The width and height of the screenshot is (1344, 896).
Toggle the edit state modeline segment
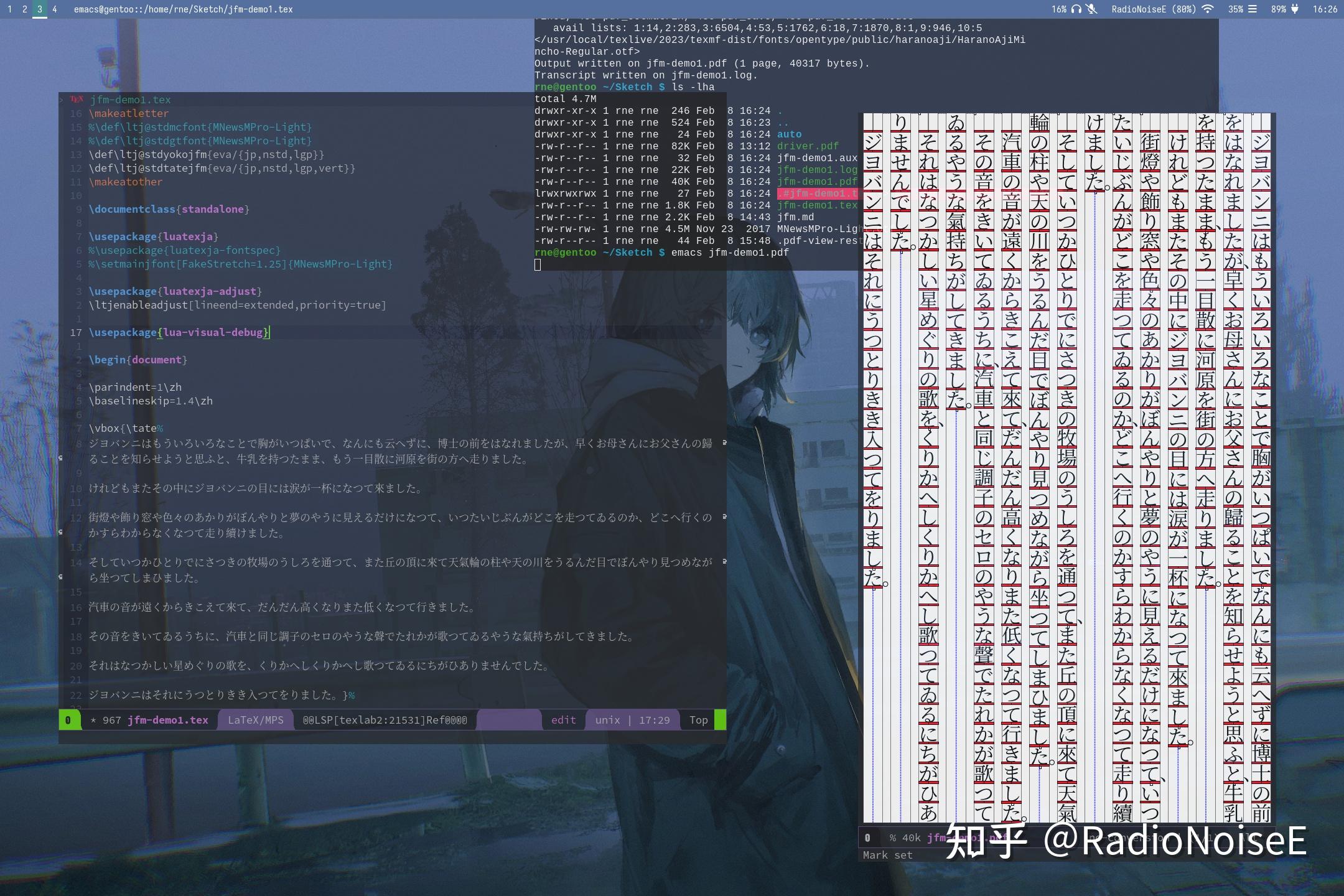point(563,720)
